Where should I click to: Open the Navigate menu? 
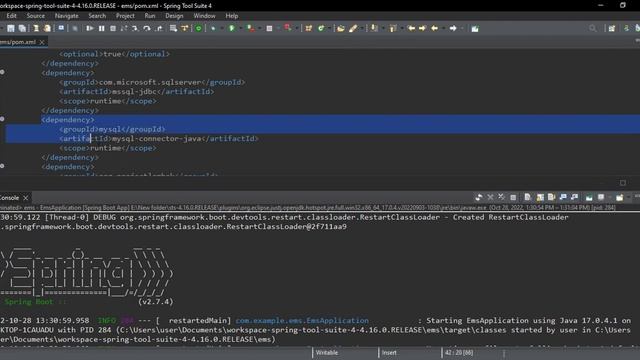pos(67,16)
